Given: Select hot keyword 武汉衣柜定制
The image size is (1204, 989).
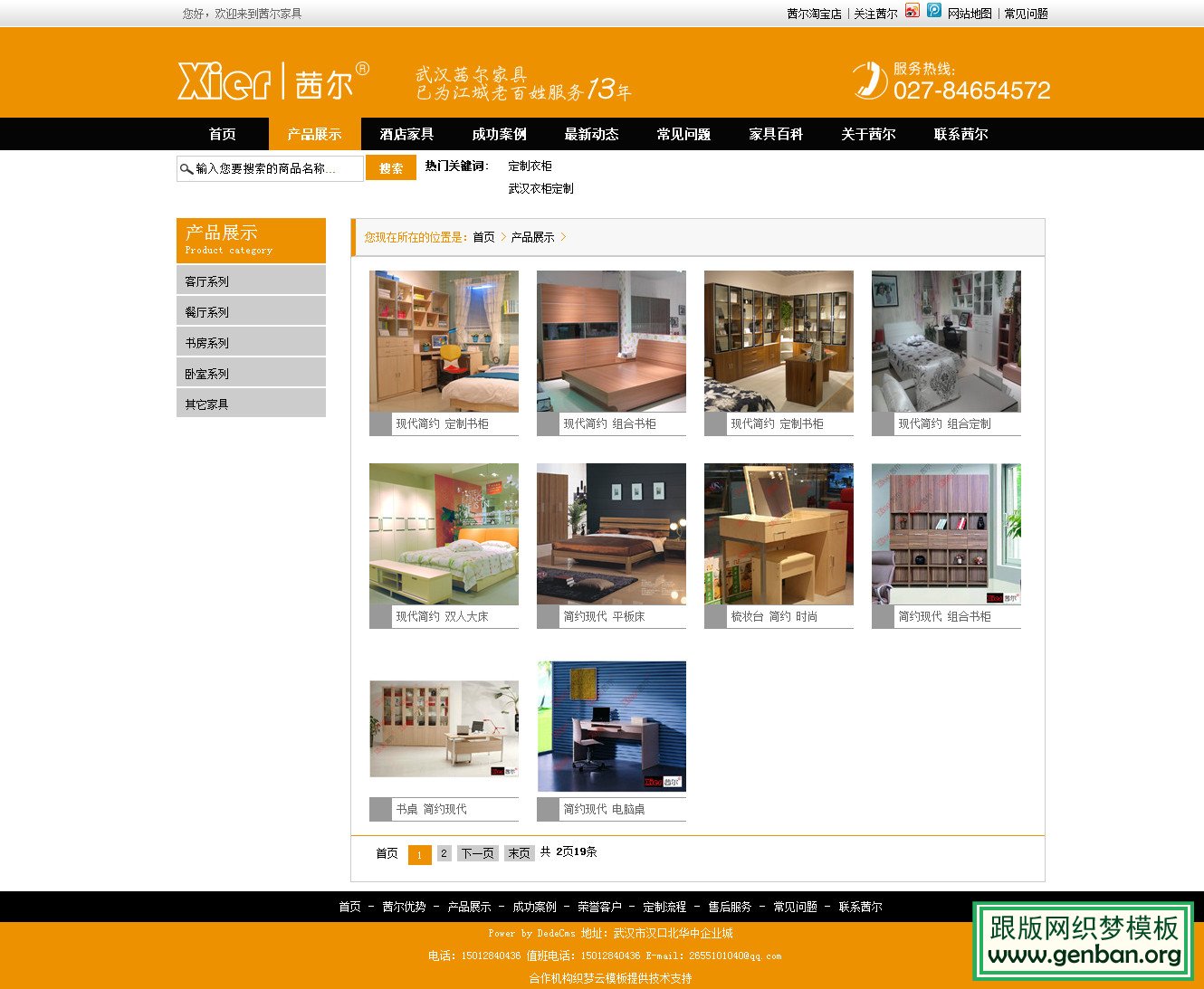Looking at the screenshot, I should [x=540, y=188].
